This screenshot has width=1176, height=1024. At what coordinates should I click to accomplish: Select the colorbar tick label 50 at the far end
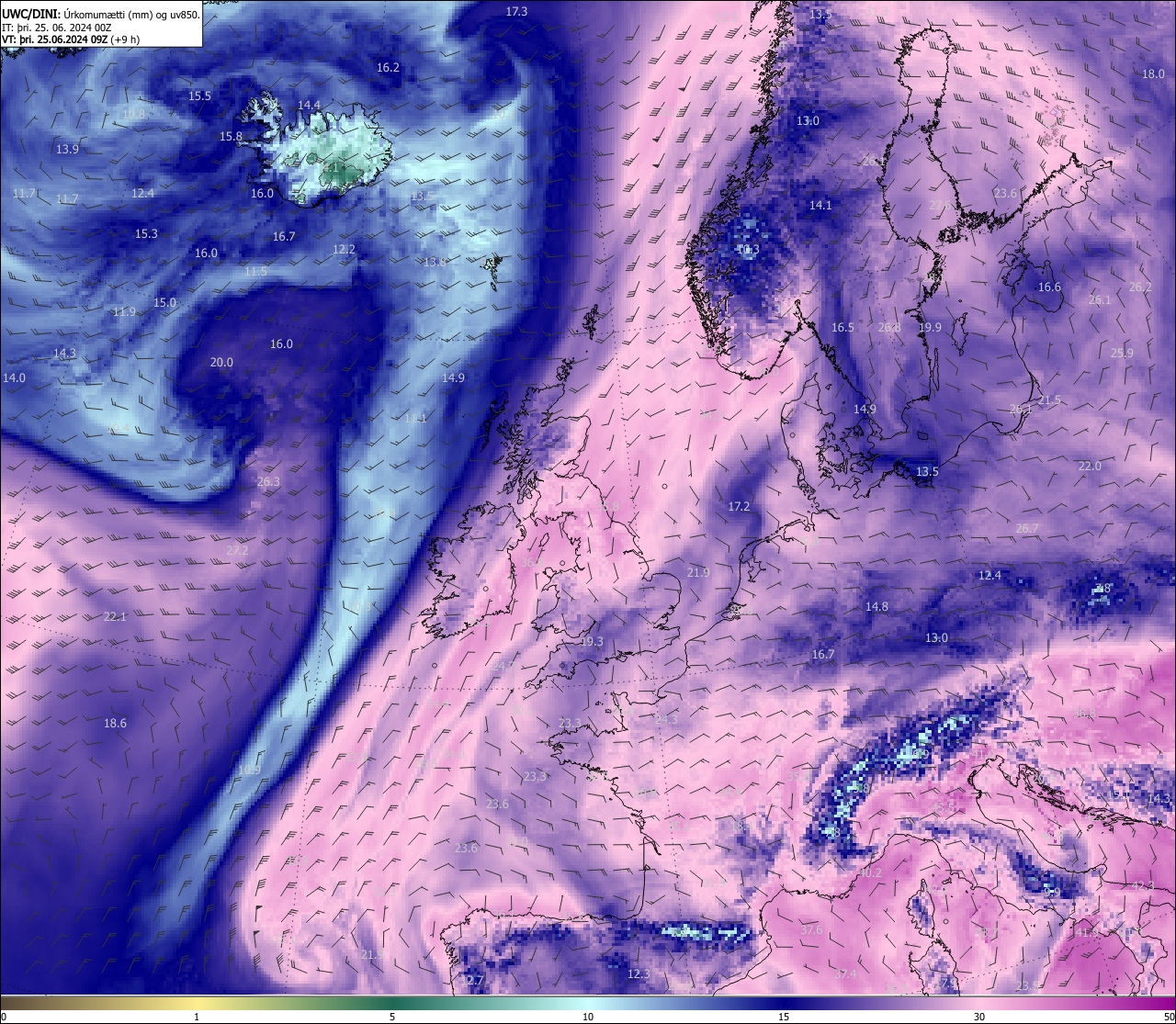click(1169, 1017)
